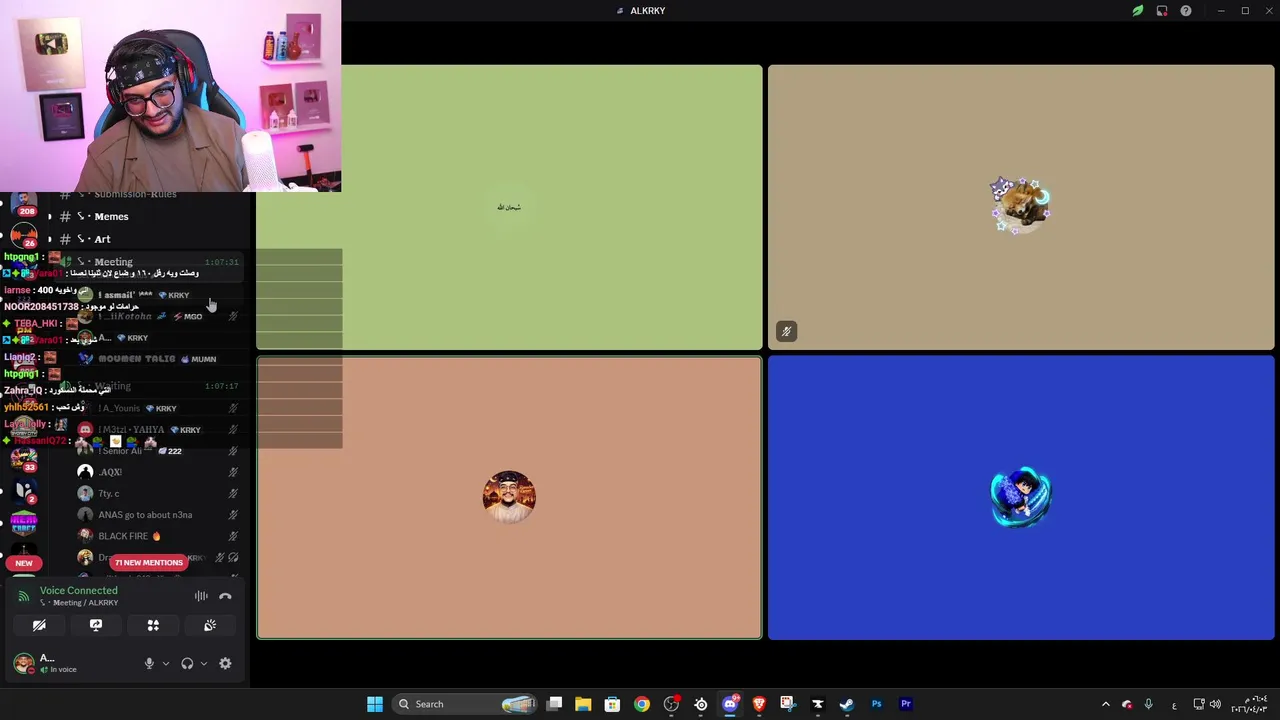Select the green participant tile
The height and width of the screenshot is (720, 1280).
(509, 208)
